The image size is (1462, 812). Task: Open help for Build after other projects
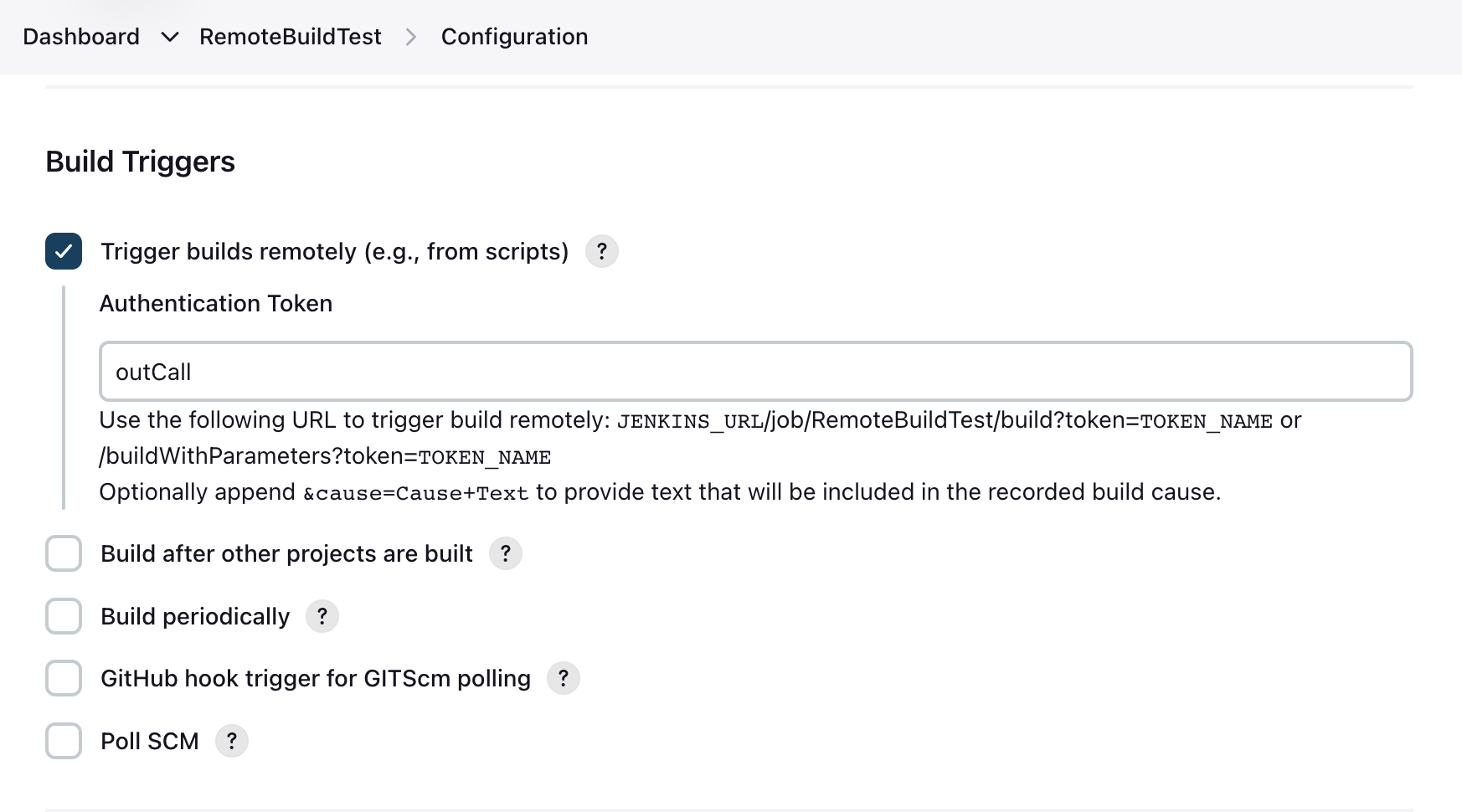(505, 553)
